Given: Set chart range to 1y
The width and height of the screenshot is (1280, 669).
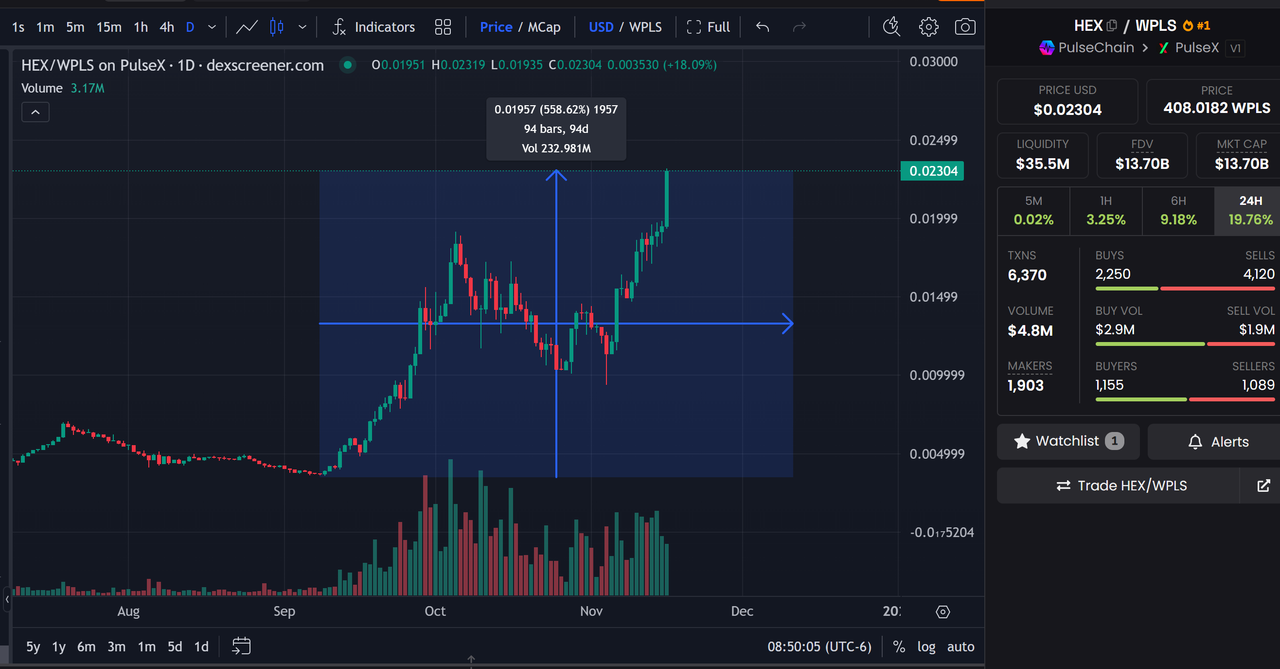Looking at the screenshot, I should [59, 646].
